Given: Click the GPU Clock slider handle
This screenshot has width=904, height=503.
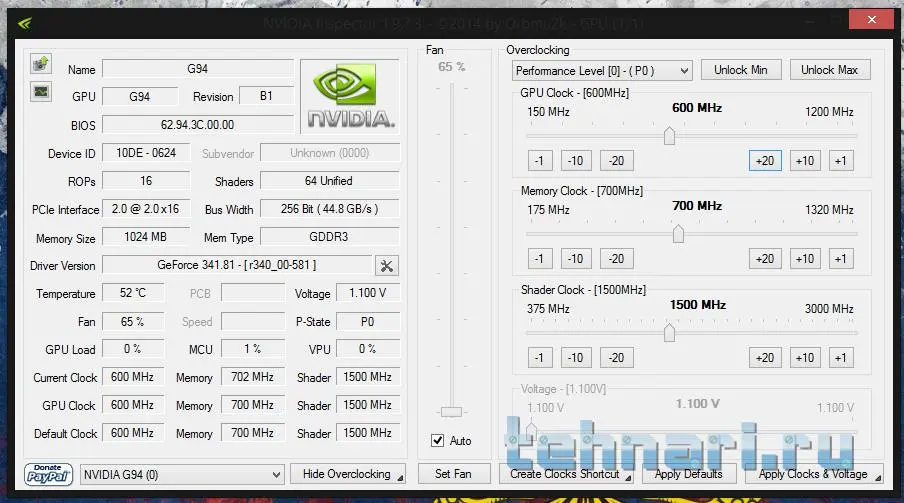Looking at the screenshot, I should tap(669, 136).
